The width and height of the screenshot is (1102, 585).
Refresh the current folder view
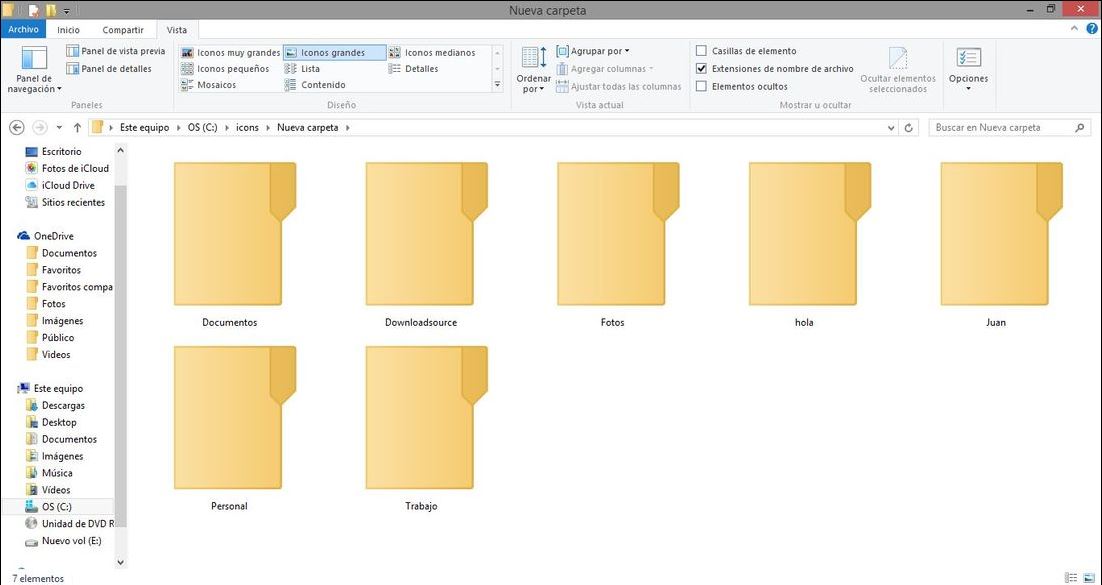[x=909, y=128]
